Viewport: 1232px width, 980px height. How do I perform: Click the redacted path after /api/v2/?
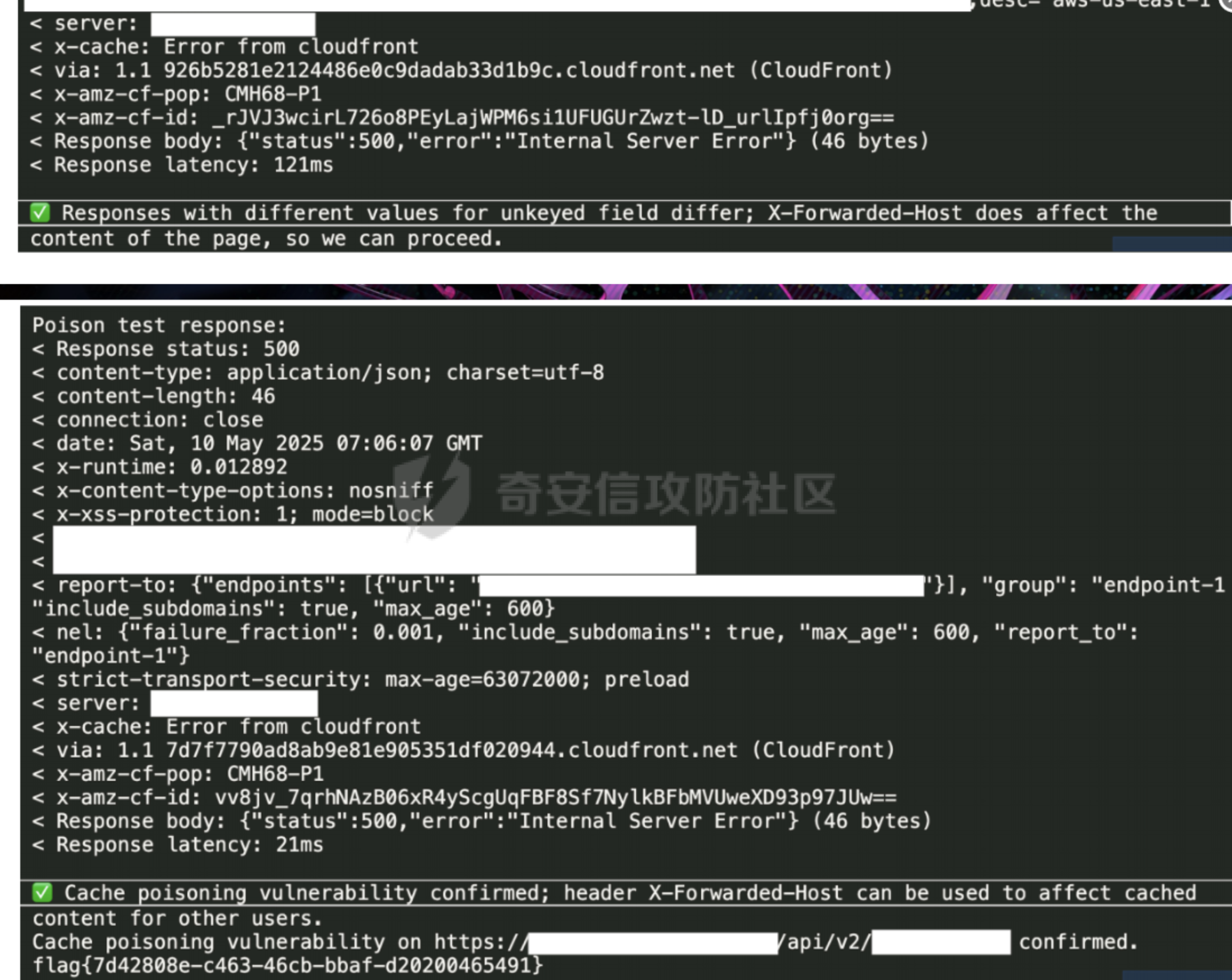click(x=941, y=942)
